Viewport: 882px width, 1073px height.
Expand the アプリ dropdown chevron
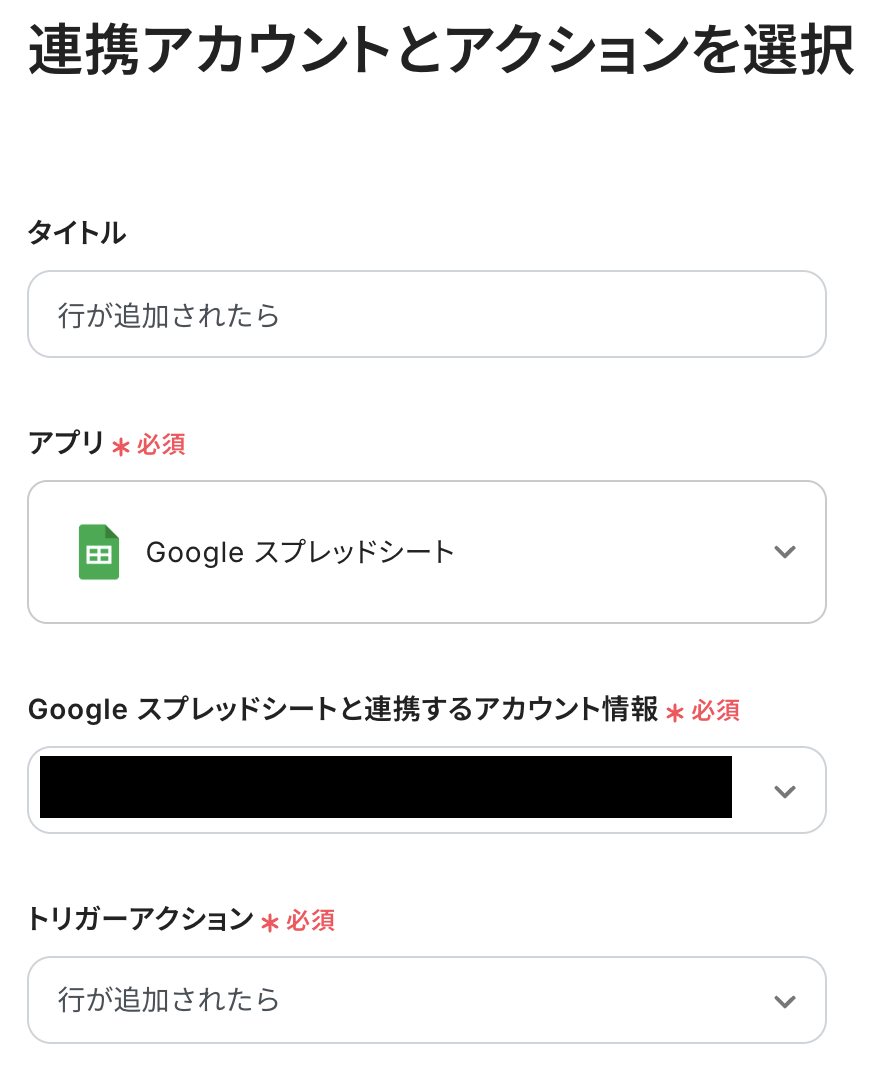coord(785,552)
